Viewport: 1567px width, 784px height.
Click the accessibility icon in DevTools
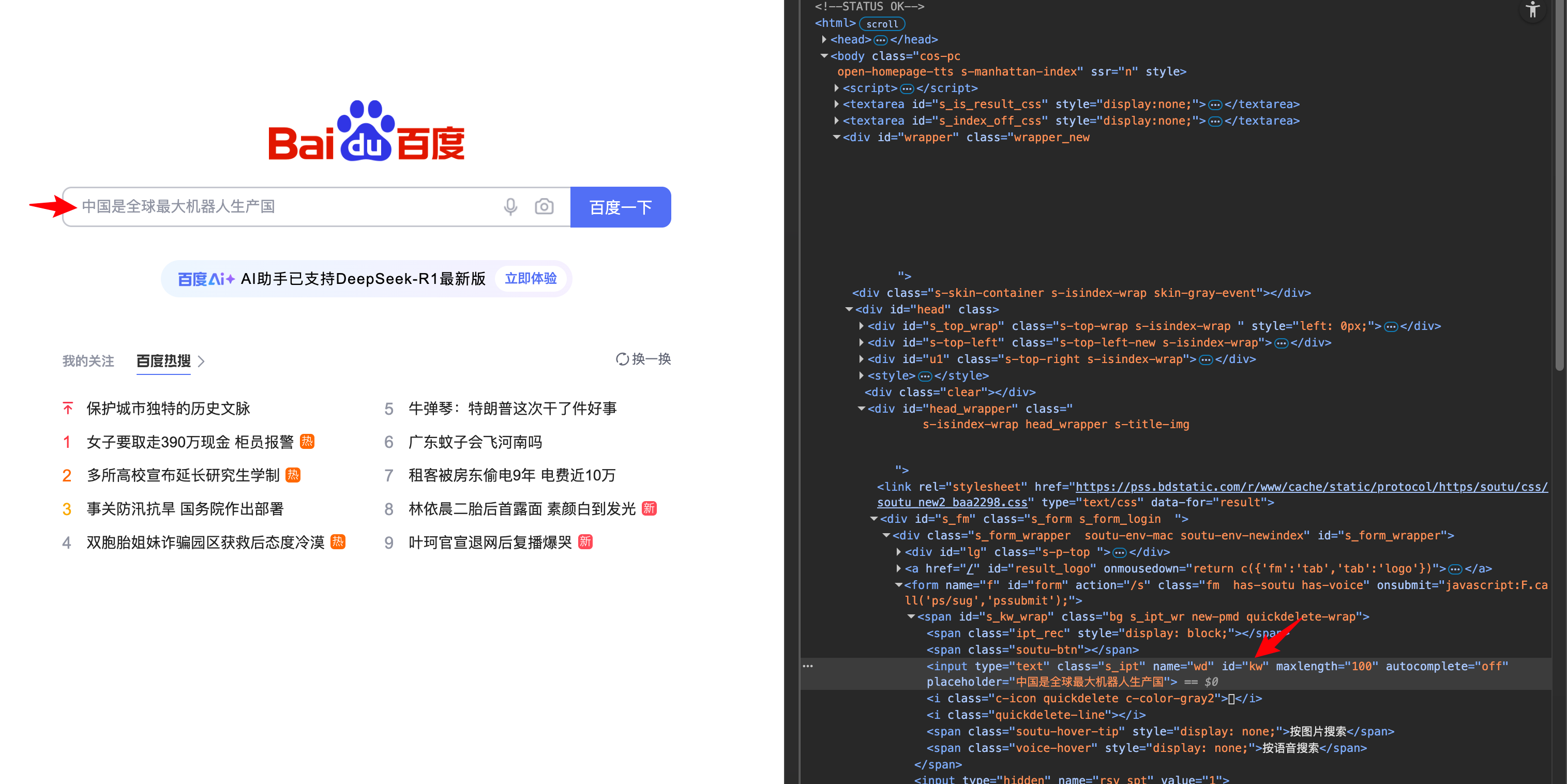[1532, 10]
